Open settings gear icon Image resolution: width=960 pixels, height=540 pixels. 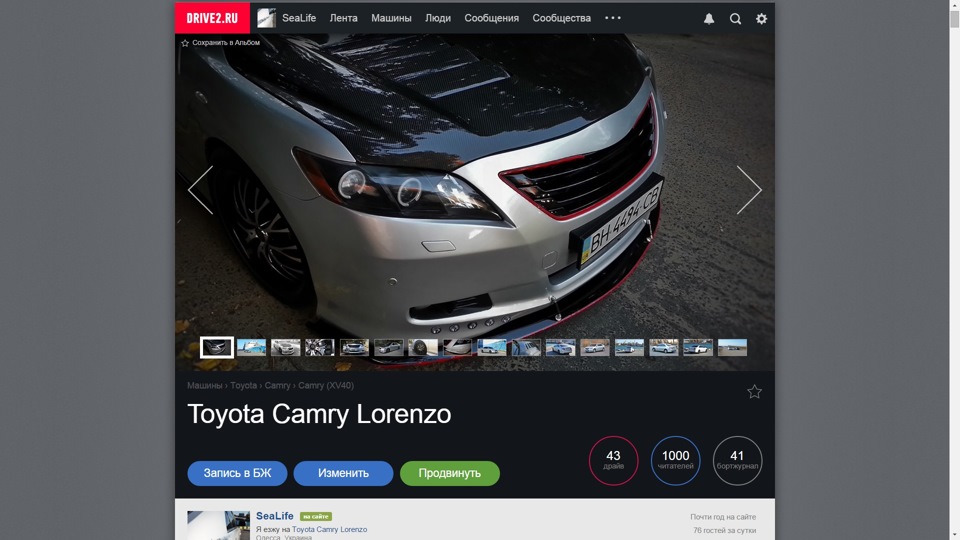pos(761,18)
